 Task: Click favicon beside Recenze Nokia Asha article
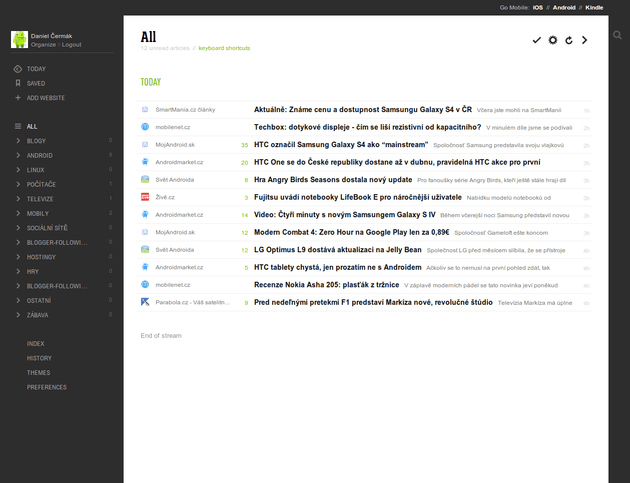point(145,284)
